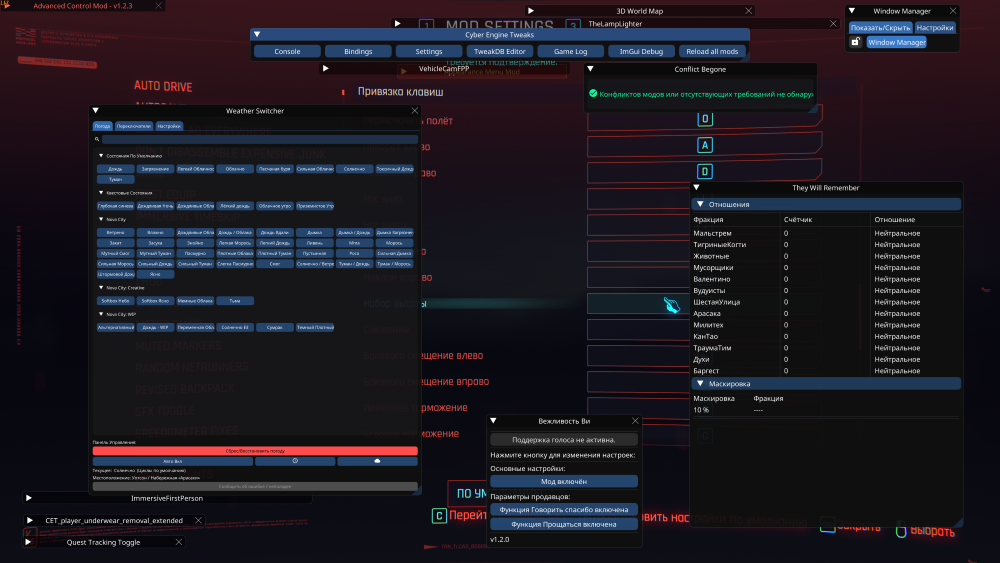Image resolution: width=1000 pixels, height=563 pixels.
Task: Click the A key binding box
Action: coord(705,145)
